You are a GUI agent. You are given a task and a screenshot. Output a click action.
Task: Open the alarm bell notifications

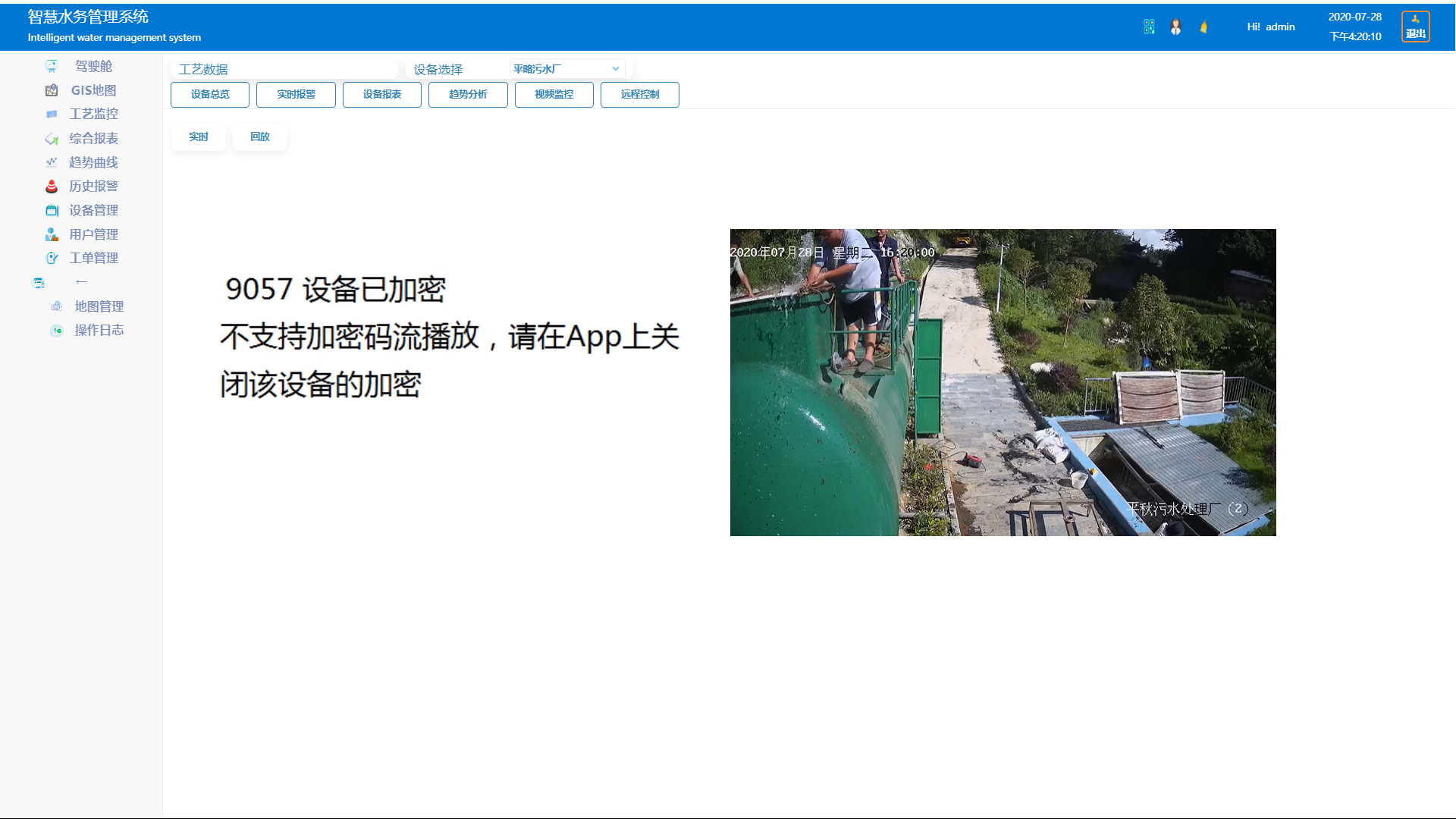[1203, 27]
